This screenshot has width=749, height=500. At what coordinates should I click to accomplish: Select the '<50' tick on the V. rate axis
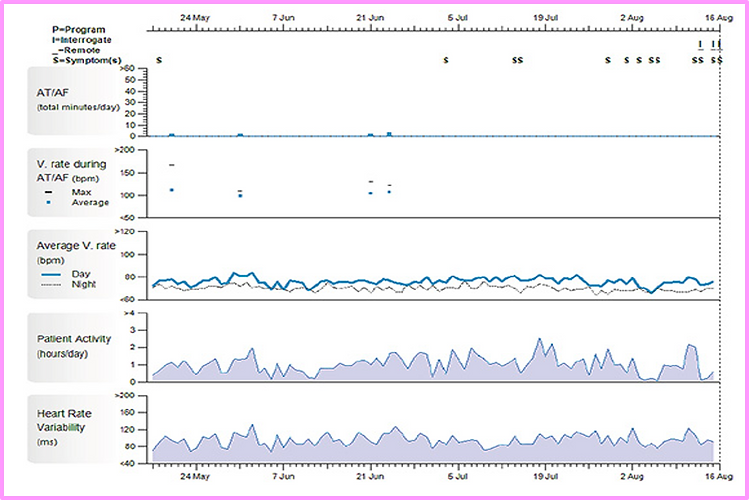click(126, 218)
